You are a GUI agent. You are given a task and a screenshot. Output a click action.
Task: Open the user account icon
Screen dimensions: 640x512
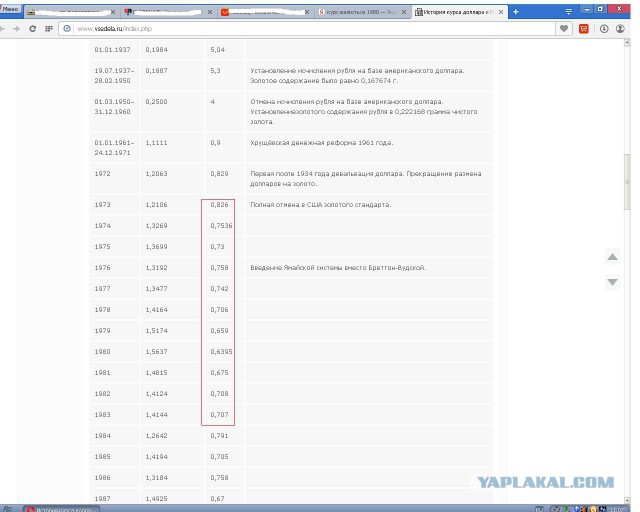point(620,29)
